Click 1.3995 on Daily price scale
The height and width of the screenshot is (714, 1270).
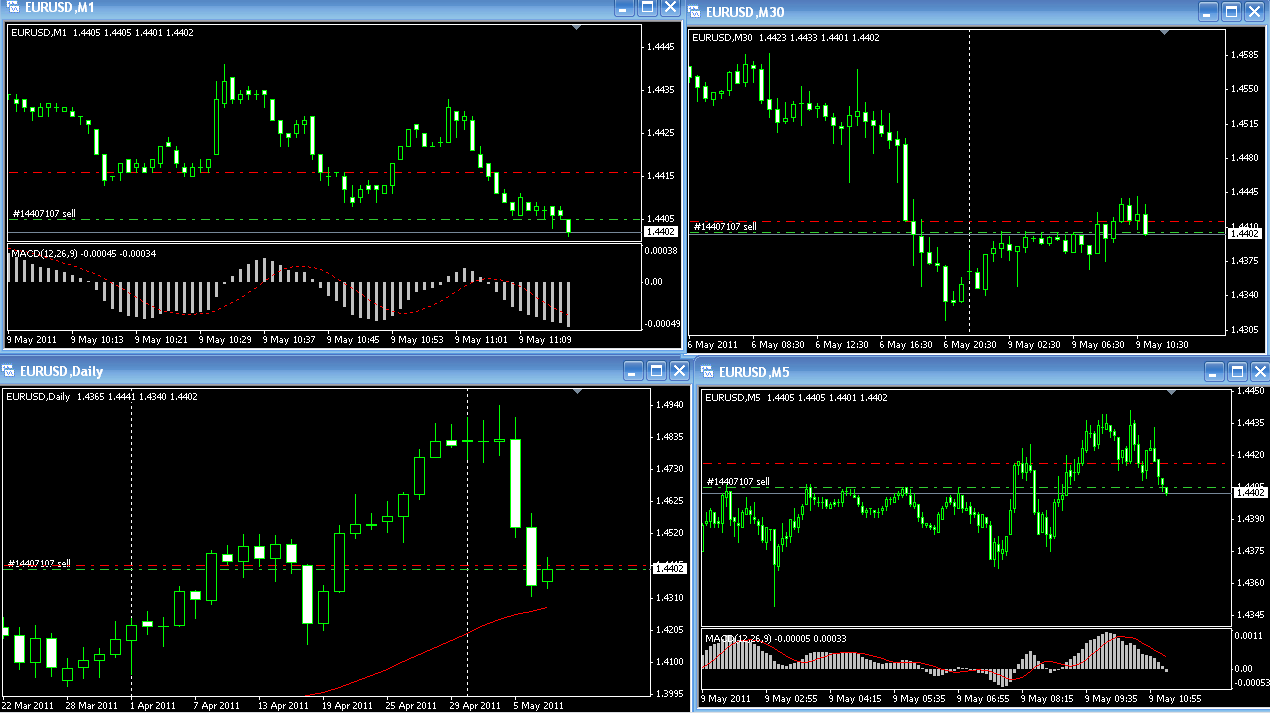669,693
